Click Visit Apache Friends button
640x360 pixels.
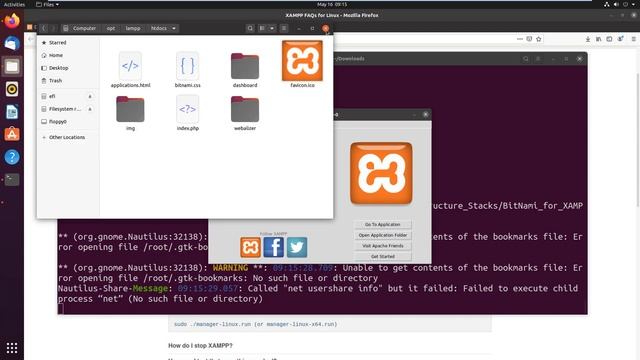pos(382,246)
